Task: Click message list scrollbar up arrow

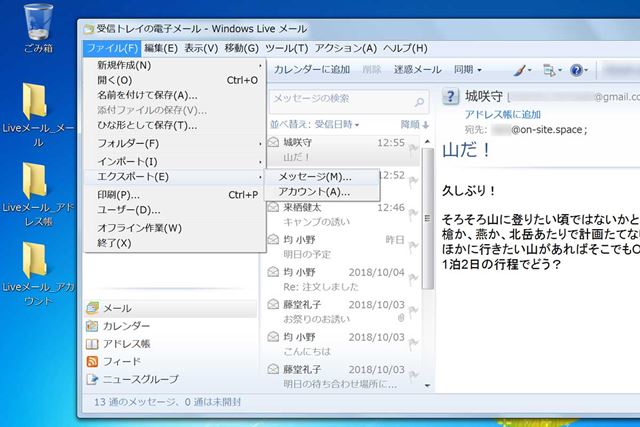Action: point(427,142)
